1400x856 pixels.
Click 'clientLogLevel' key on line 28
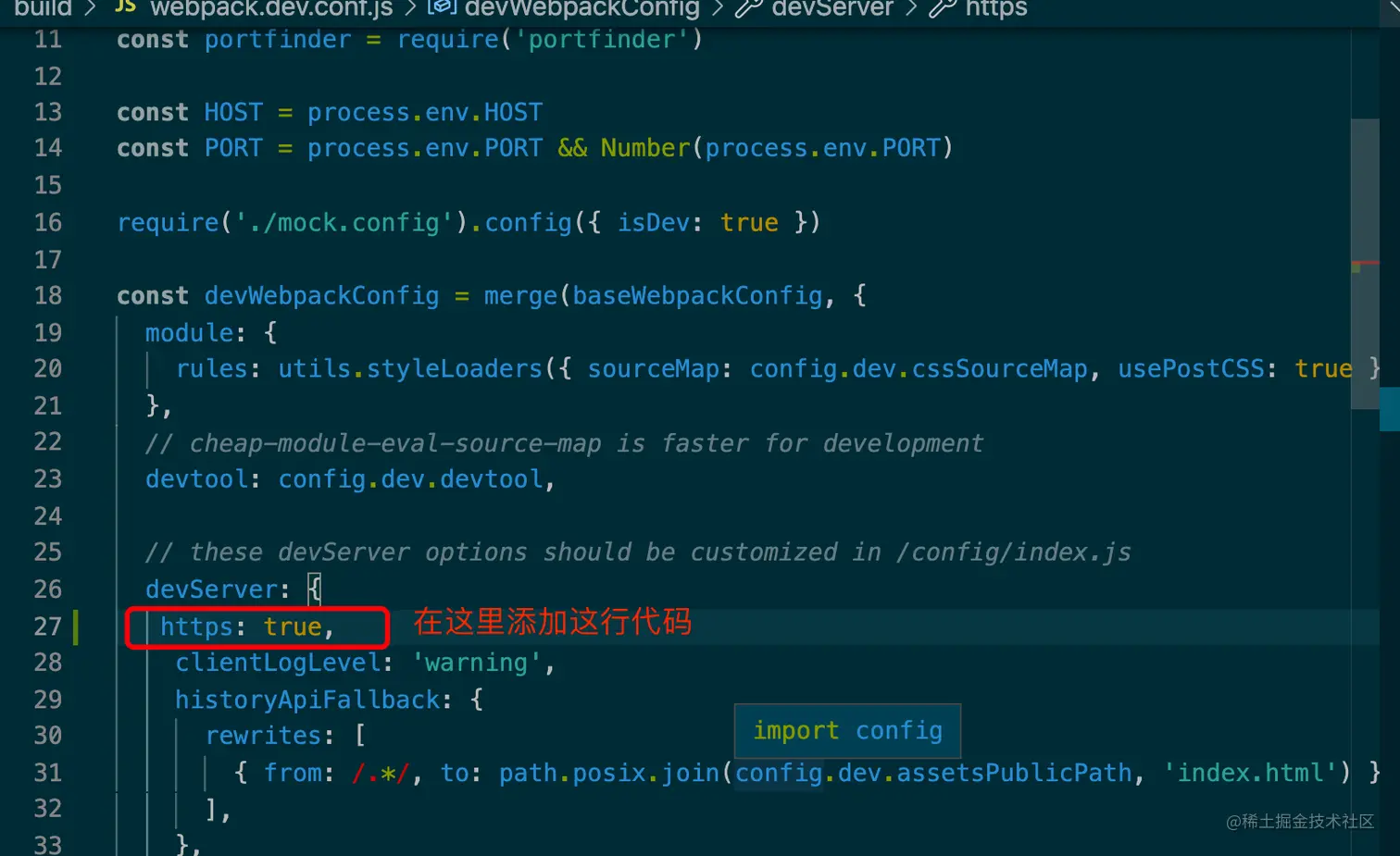(x=278, y=663)
